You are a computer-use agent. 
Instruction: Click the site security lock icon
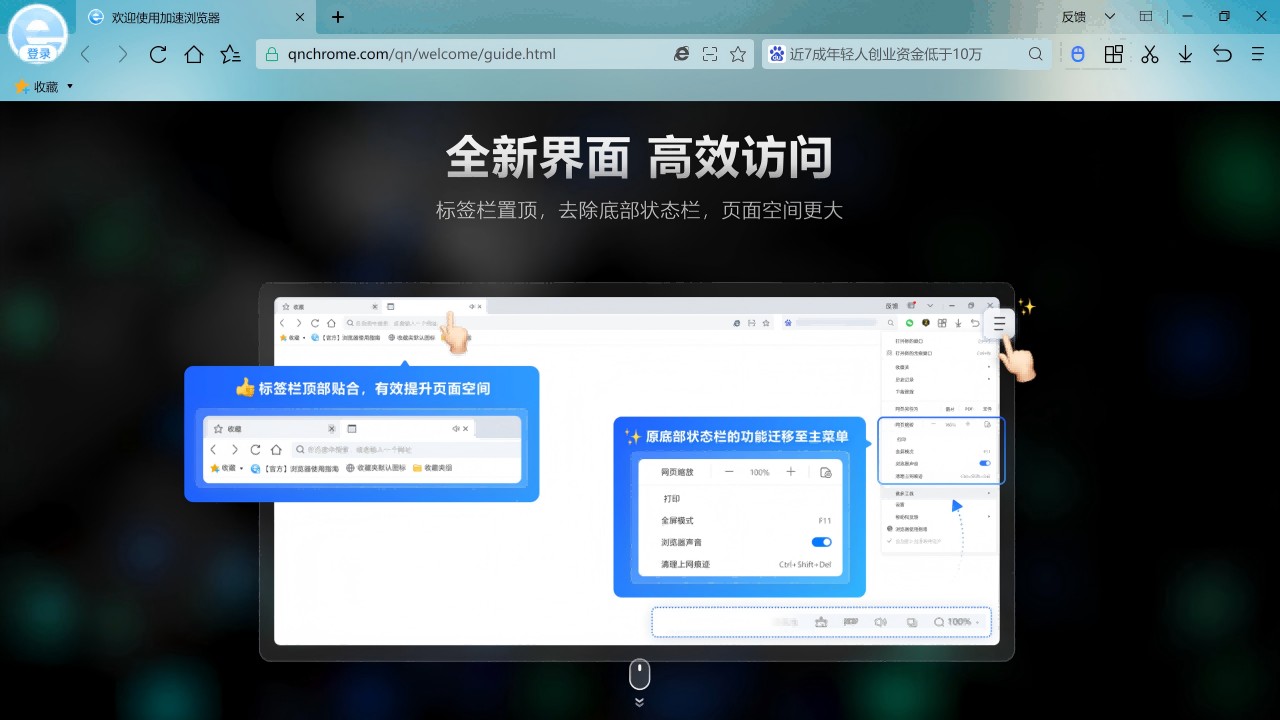coord(272,54)
